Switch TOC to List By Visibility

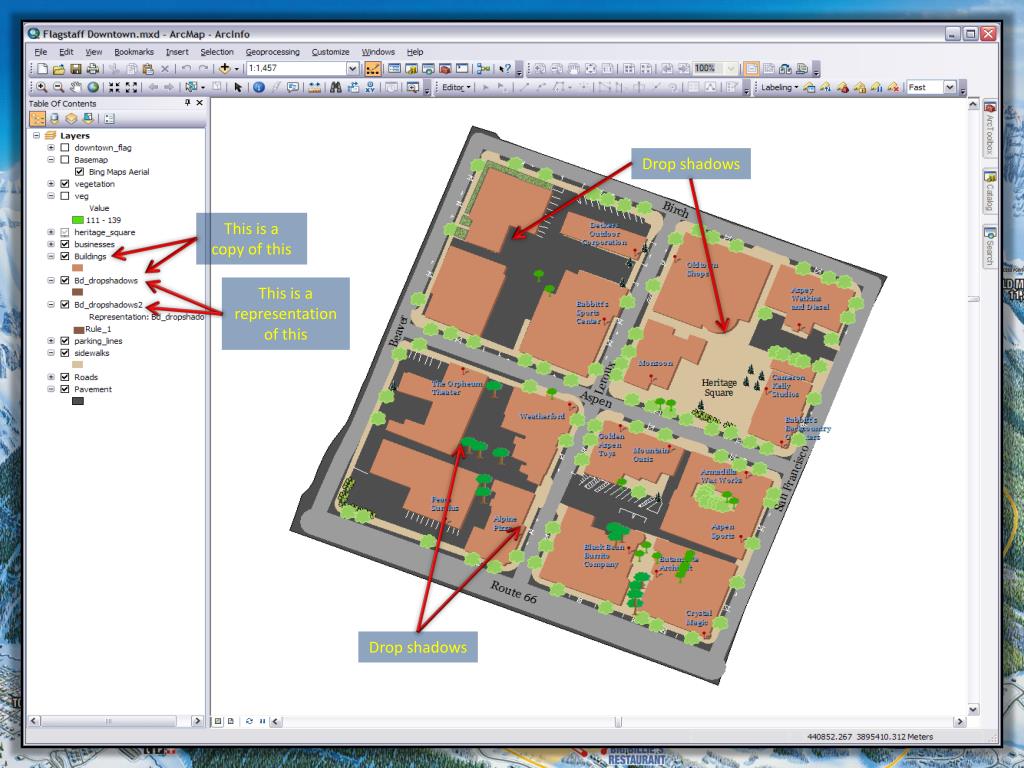71,119
